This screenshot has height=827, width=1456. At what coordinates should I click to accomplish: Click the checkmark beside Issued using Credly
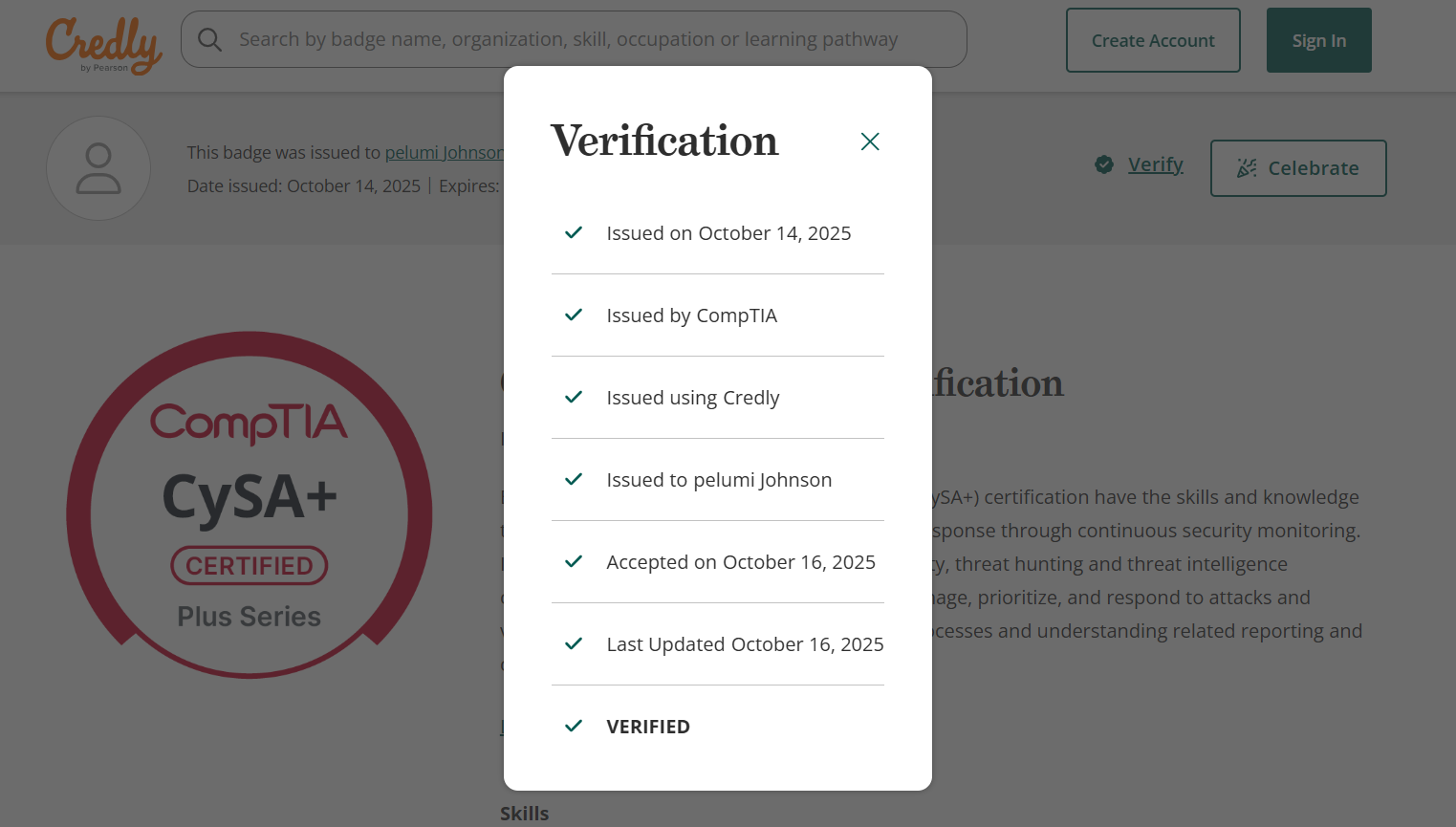(573, 397)
